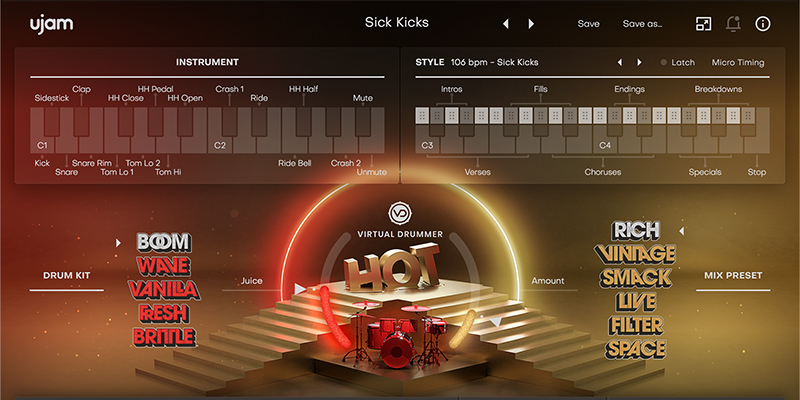
Task: Click the red drum kit image
Action: [399, 333]
